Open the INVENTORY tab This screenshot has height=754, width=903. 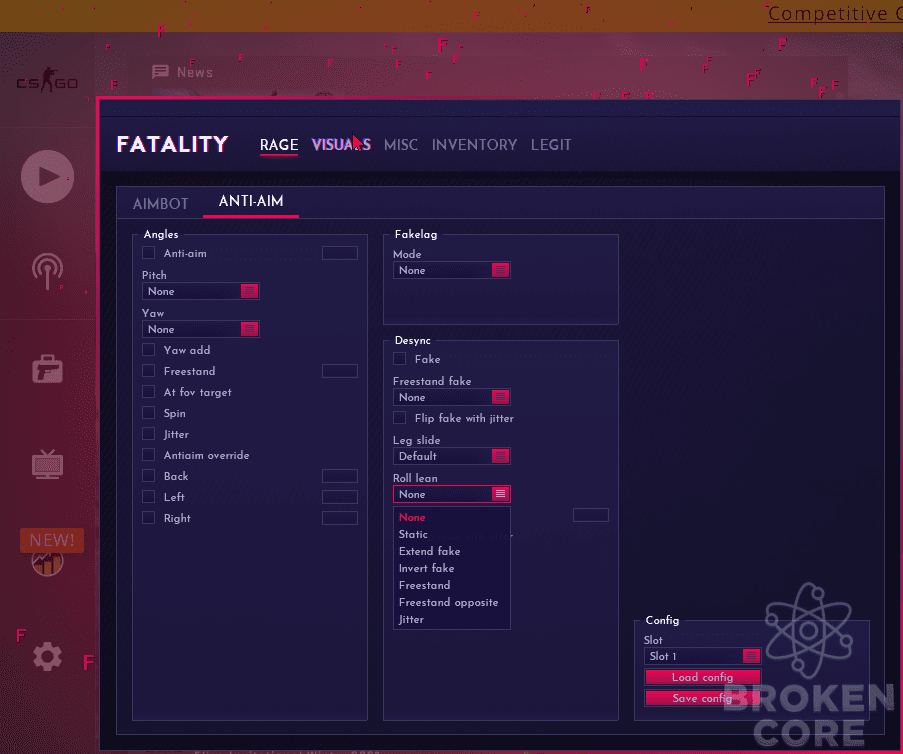coord(475,145)
